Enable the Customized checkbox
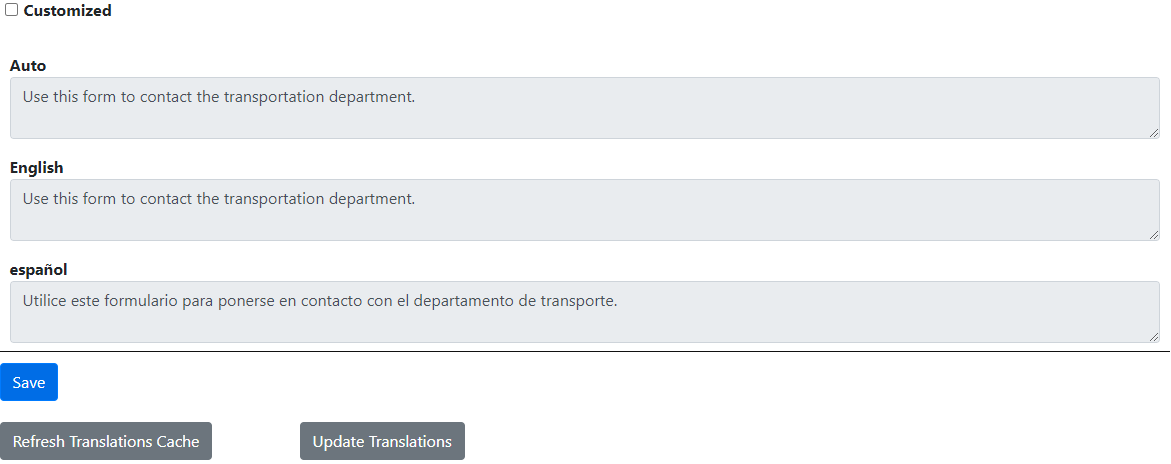This screenshot has height=464, width=1171. pos(12,10)
